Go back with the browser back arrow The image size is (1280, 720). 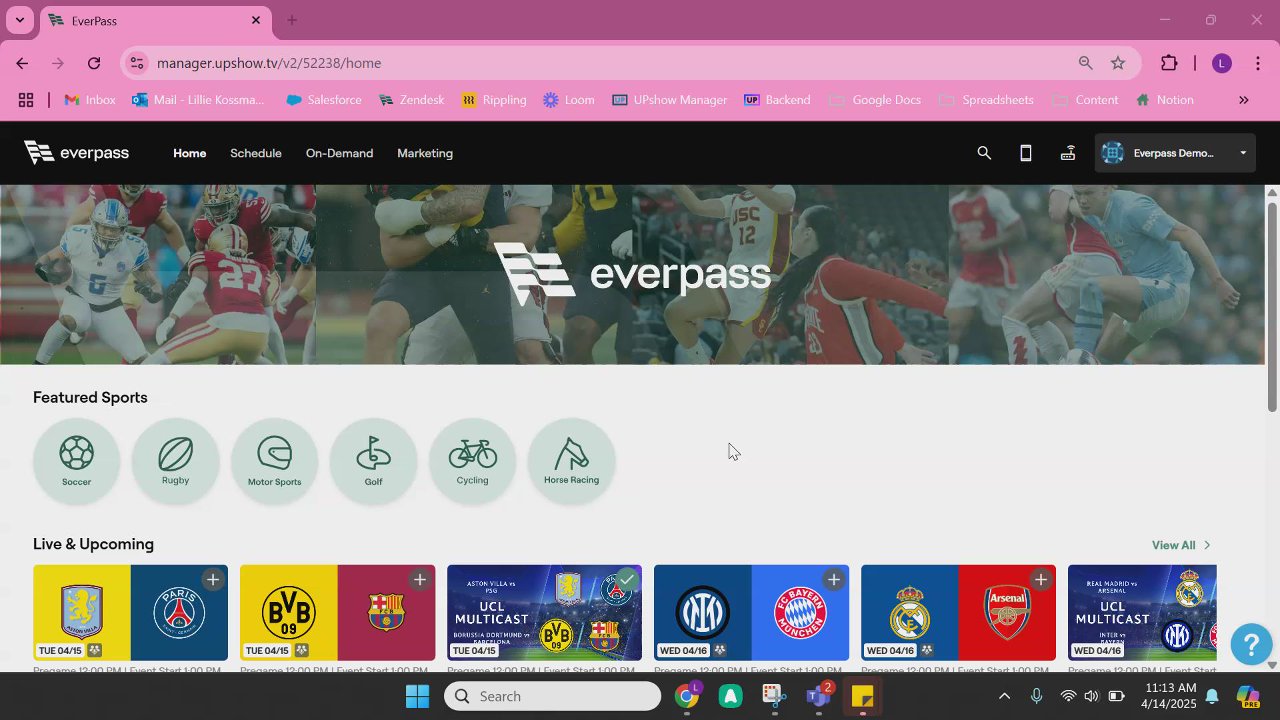[x=22, y=63]
